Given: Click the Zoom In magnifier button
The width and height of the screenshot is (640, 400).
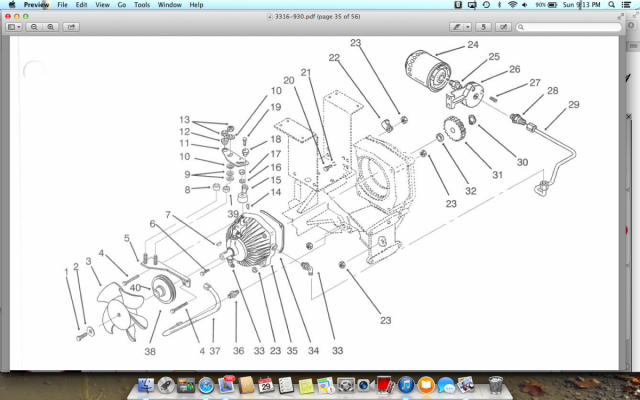Looking at the screenshot, I should [48, 27].
